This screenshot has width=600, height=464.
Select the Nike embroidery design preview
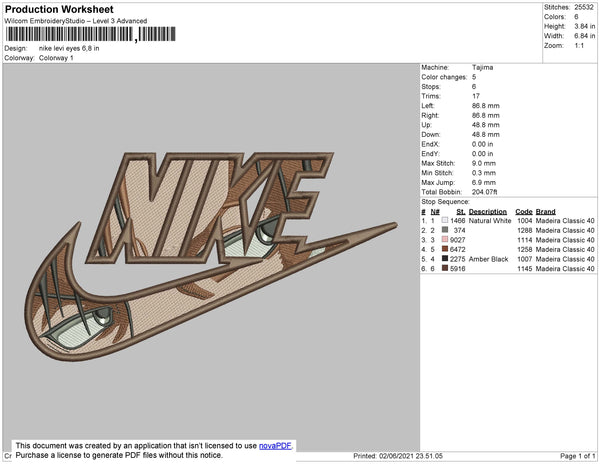coord(212,255)
